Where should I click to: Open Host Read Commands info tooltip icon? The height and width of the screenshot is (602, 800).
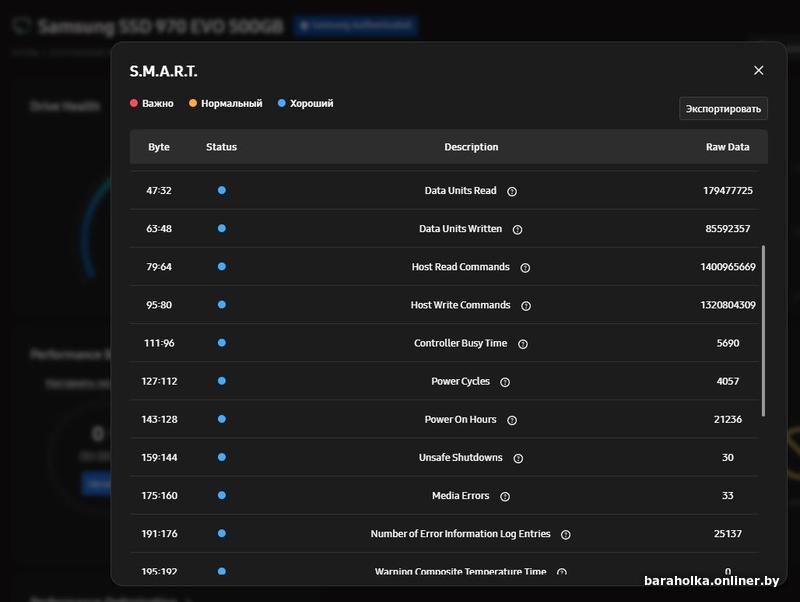point(525,267)
